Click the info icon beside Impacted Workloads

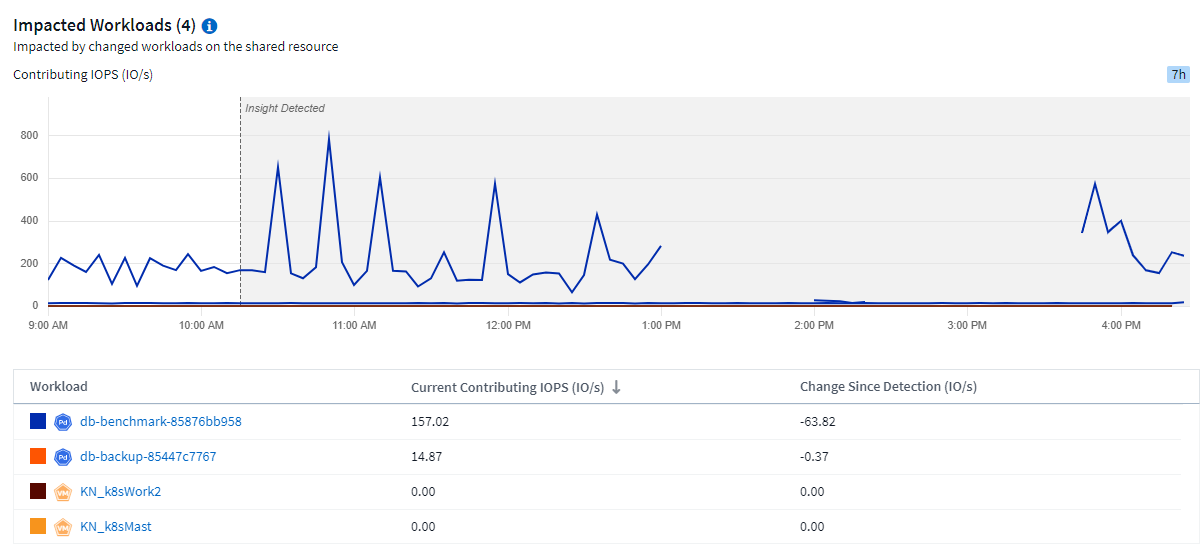coord(210,26)
